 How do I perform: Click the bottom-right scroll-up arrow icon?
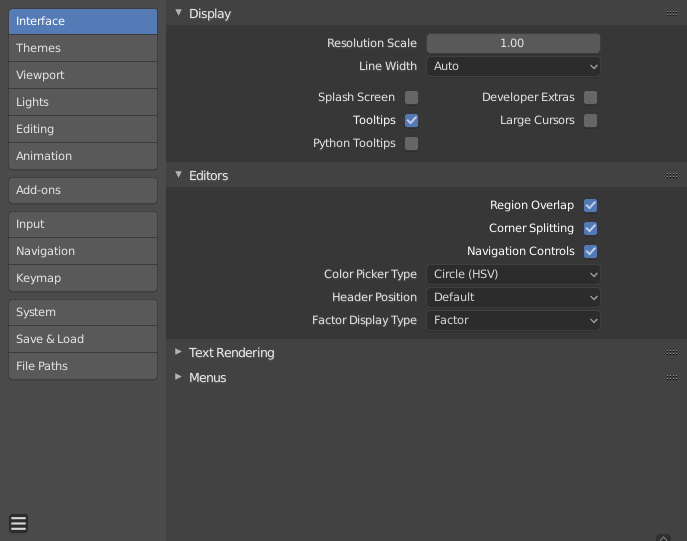pyautogui.click(x=663, y=537)
